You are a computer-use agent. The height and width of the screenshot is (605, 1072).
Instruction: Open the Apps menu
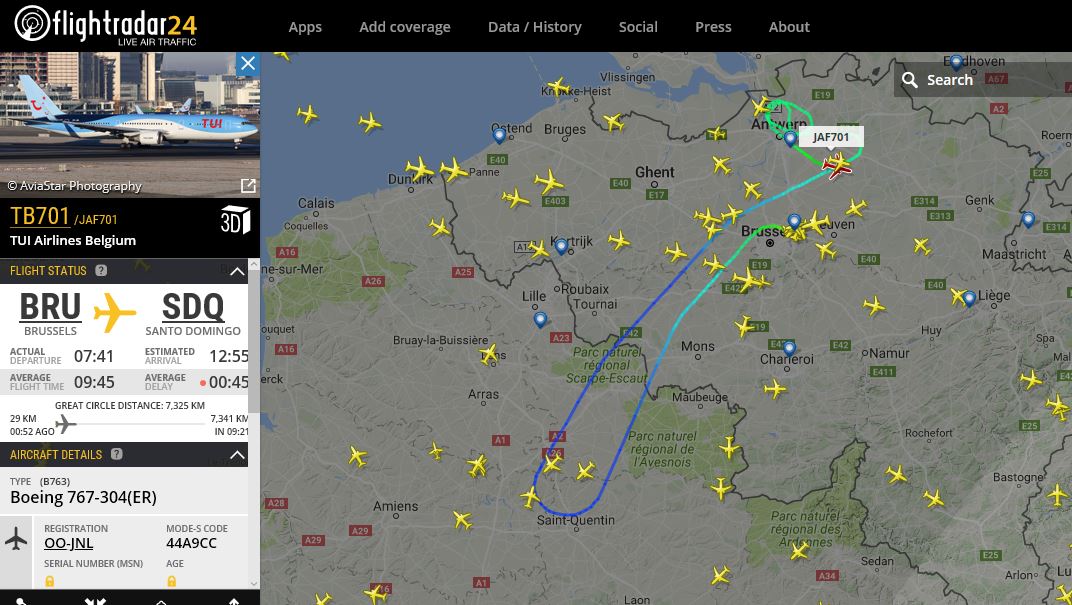[x=305, y=27]
